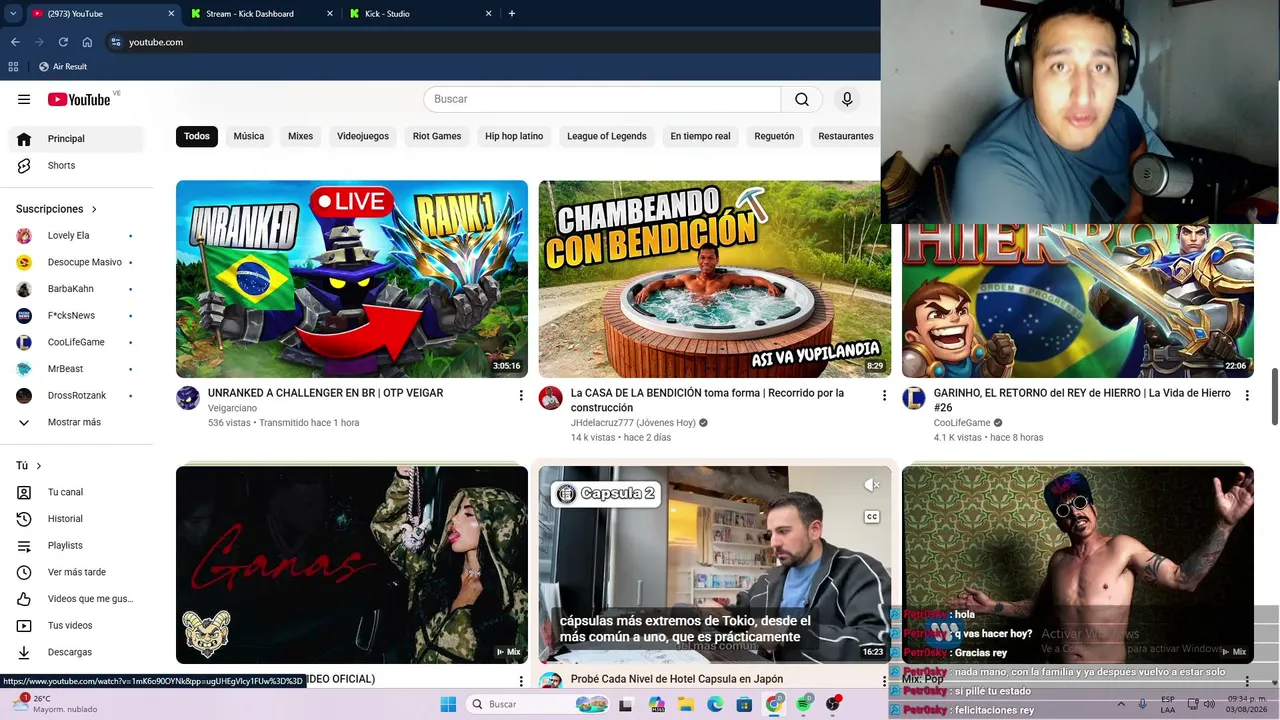Click the YouTube logo
Image resolution: width=1280 pixels, height=720 pixels.
79,99
